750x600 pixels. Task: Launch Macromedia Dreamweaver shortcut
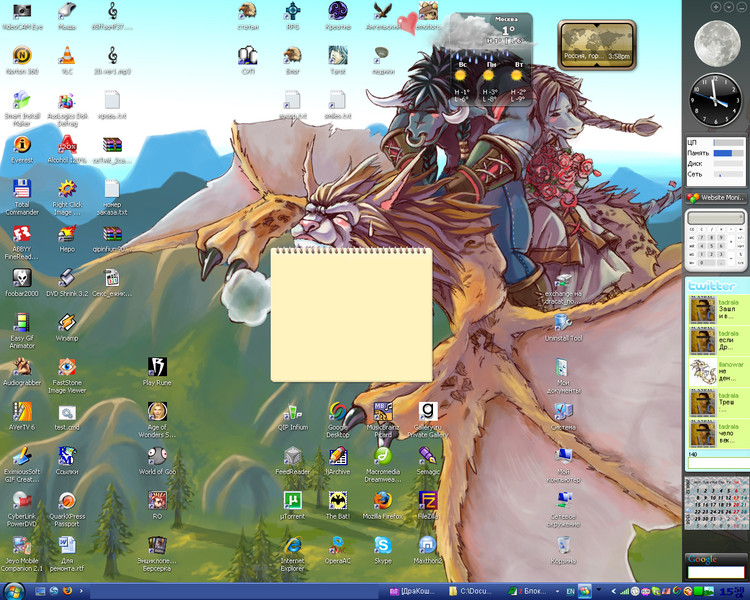coord(383,464)
